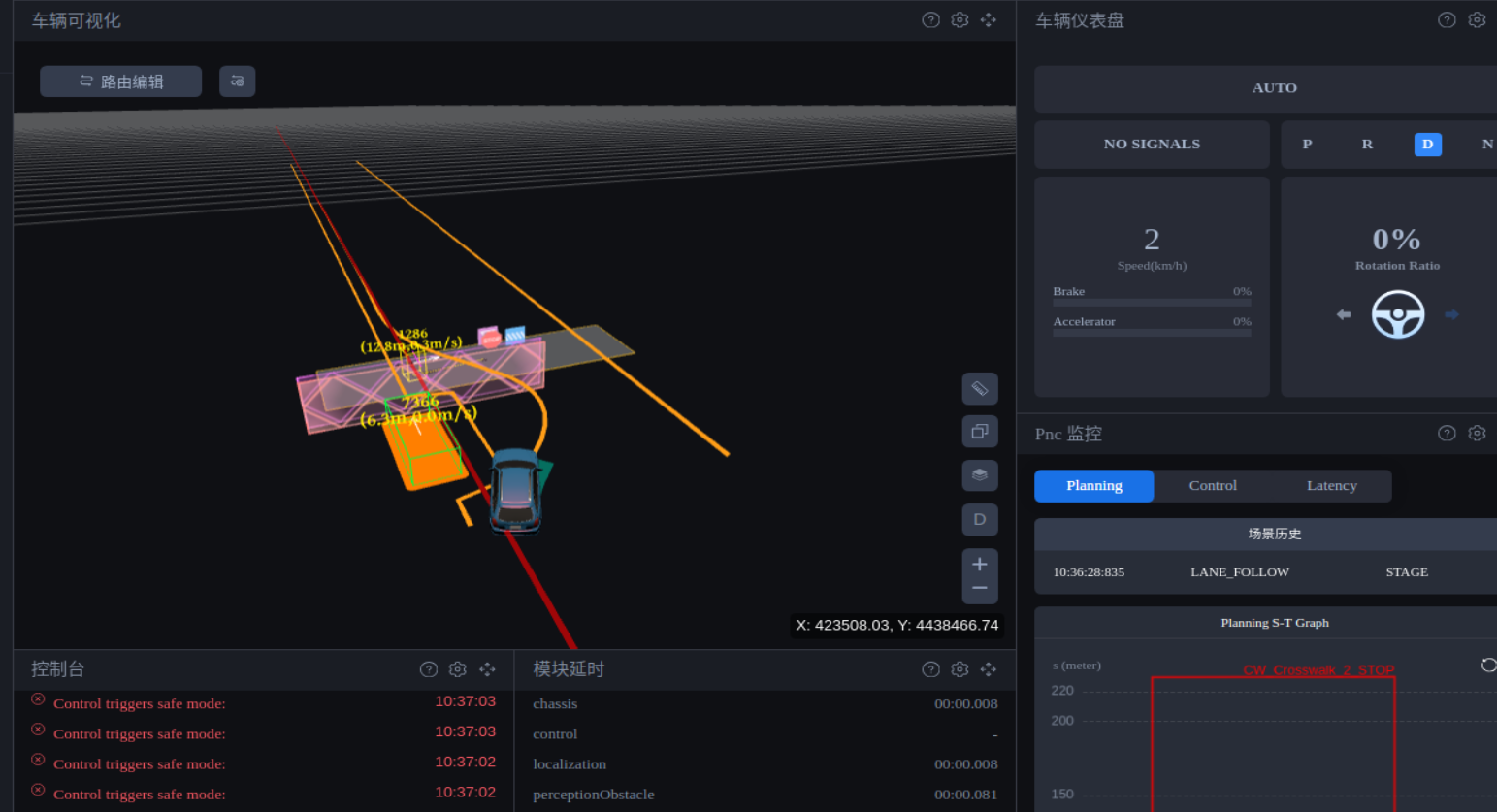
Task: Click the routing list icon beside 路由编辑
Action: 238,81
